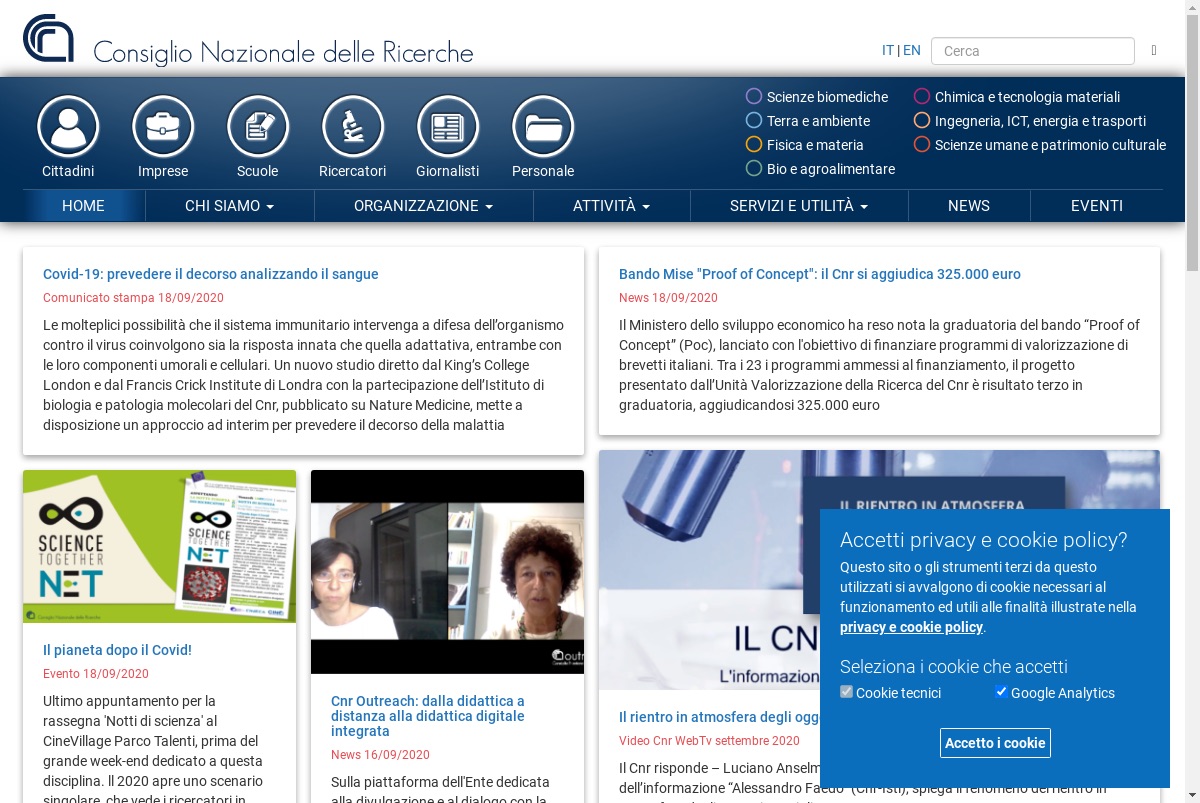Open the Imprese briefcase icon
The height and width of the screenshot is (803, 1200).
point(163,127)
